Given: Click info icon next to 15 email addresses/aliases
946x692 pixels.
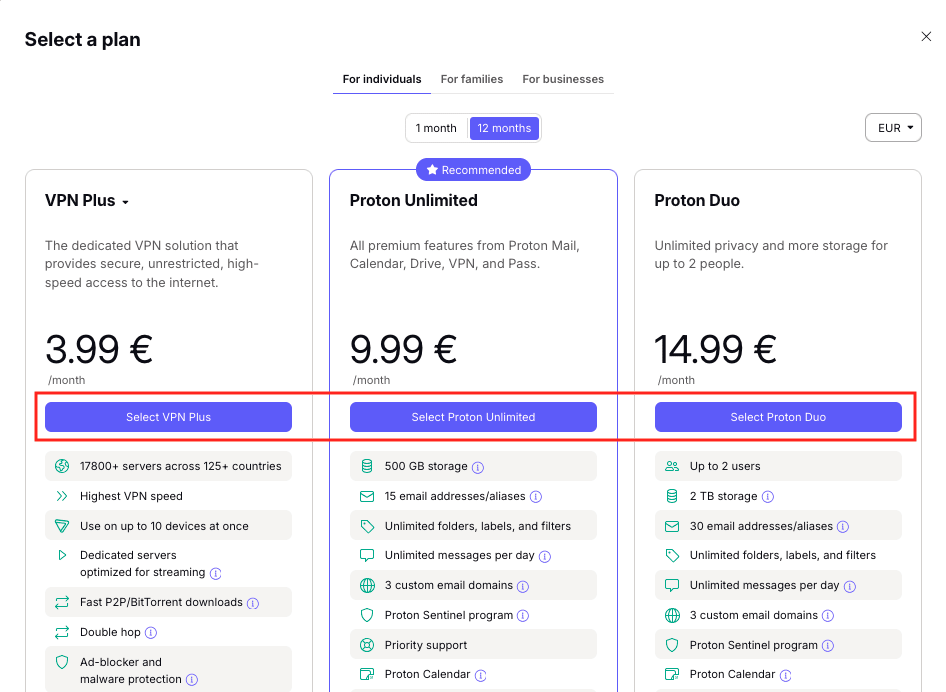Looking at the screenshot, I should point(536,497).
